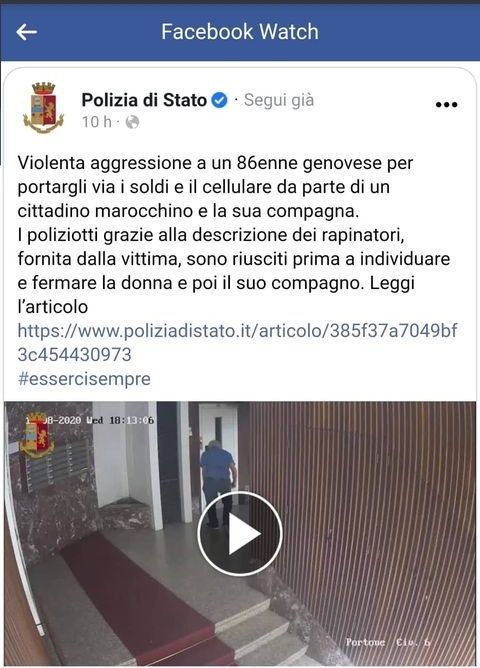The height and width of the screenshot is (668, 480).
Task: Click the Portone Civ. 6 camera label
Action: [x=388, y=642]
